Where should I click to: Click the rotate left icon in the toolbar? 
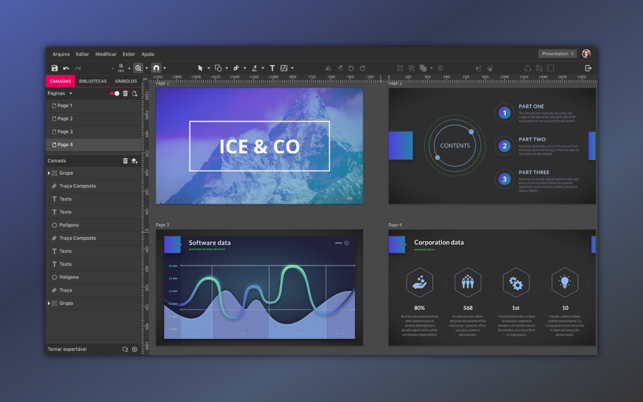coord(351,68)
